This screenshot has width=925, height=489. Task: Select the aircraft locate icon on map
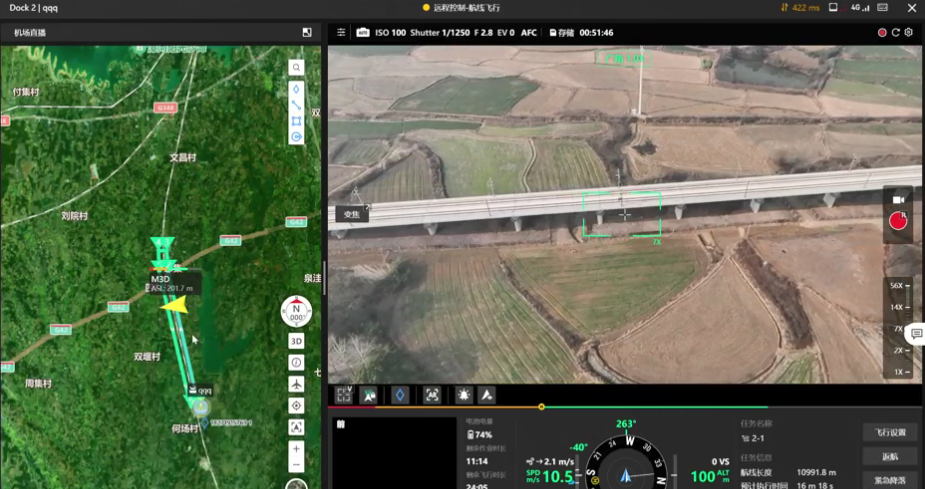(296, 384)
